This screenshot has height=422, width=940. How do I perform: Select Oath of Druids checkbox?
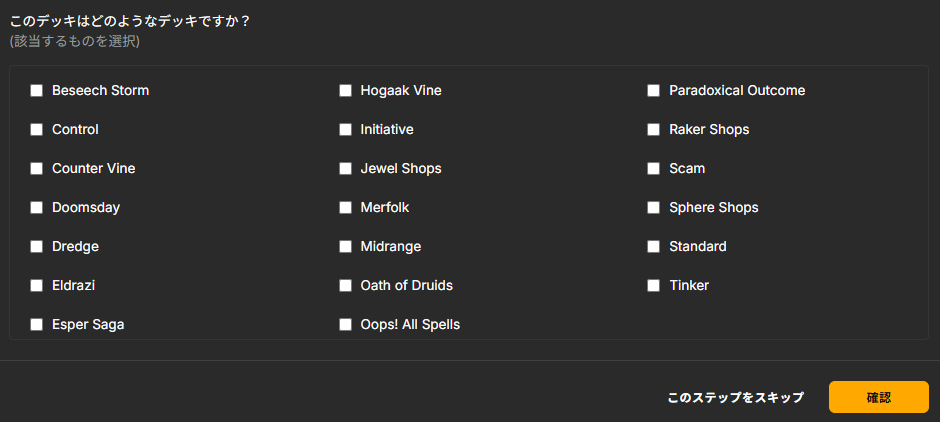tap(346, 286)
